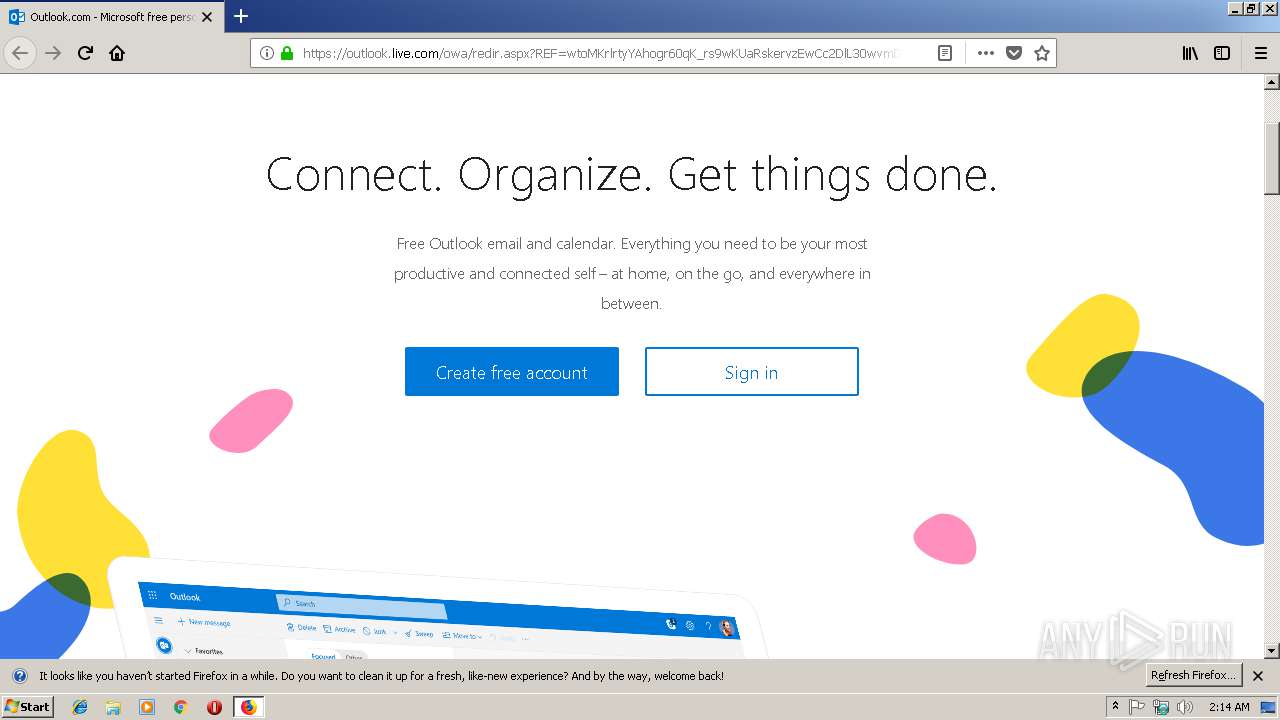Image resolution: width=1280 pixels, height=720 pixels.
Task: Open page actions three-dot menu
Action: (x=986, y=53)
